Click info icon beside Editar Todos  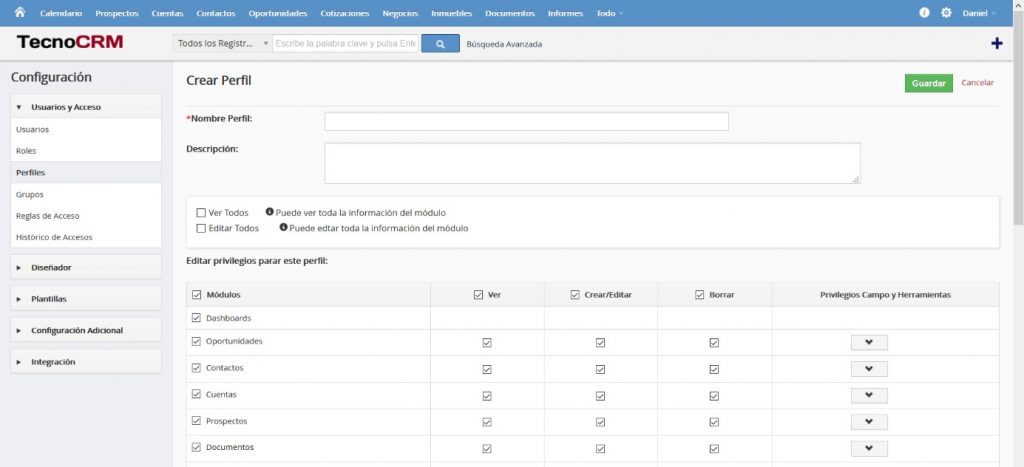284,227
